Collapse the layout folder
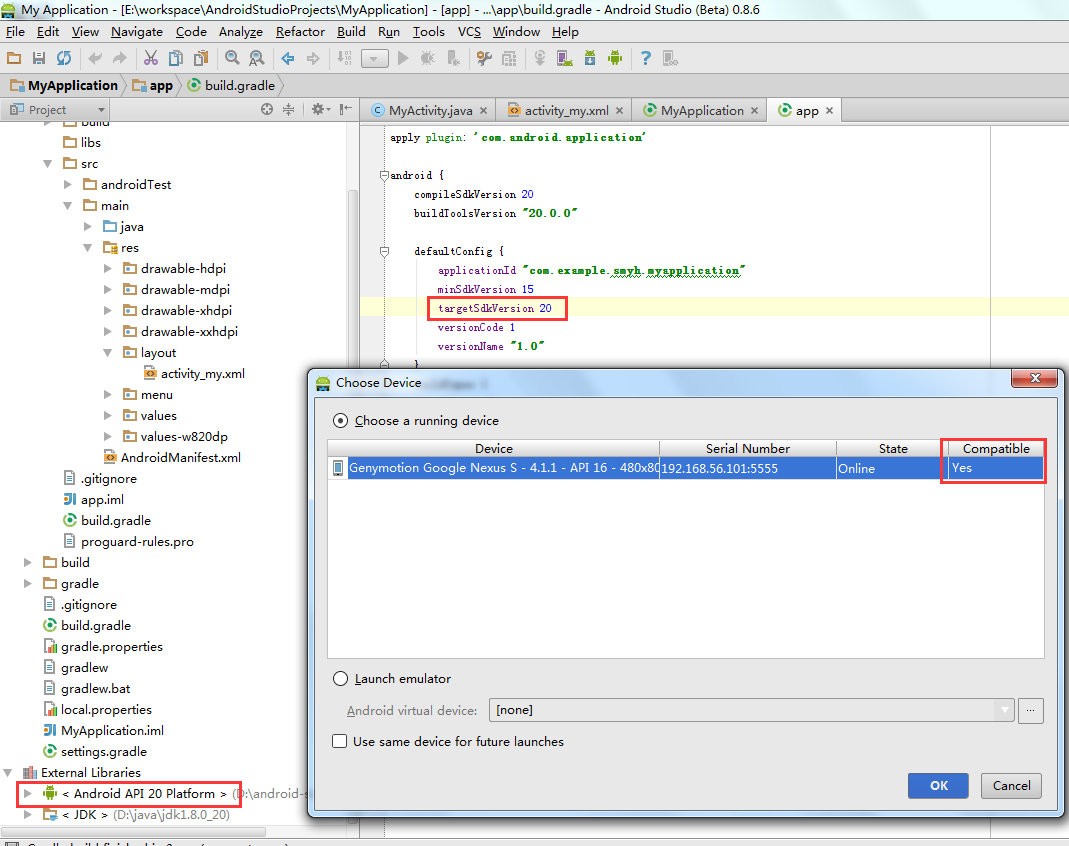1069x846 pixels. pos(108,352)
